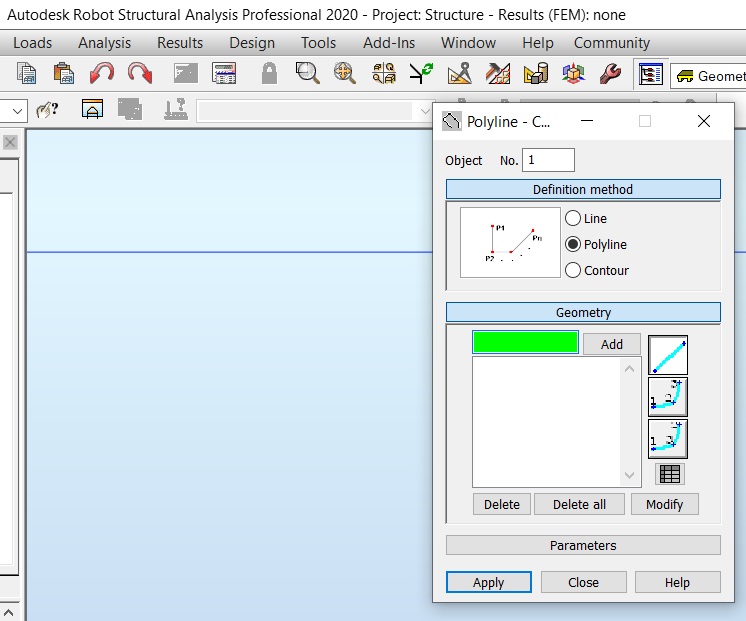
Task: Minimize the Polyline dialog
Action: coord(587,121)
